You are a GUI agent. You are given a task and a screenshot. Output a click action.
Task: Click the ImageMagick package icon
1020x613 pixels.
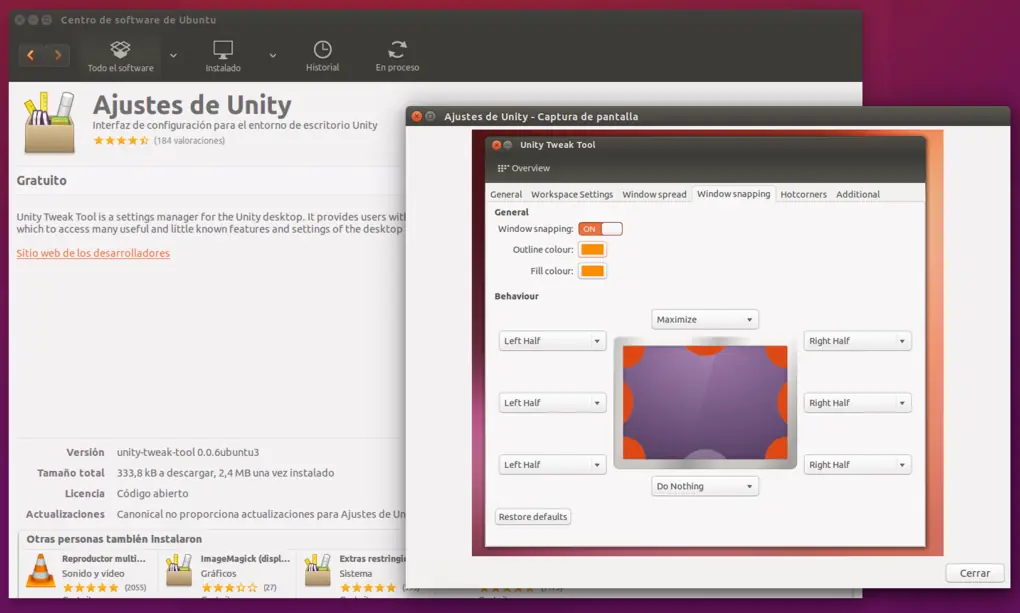tap(179, 570)
